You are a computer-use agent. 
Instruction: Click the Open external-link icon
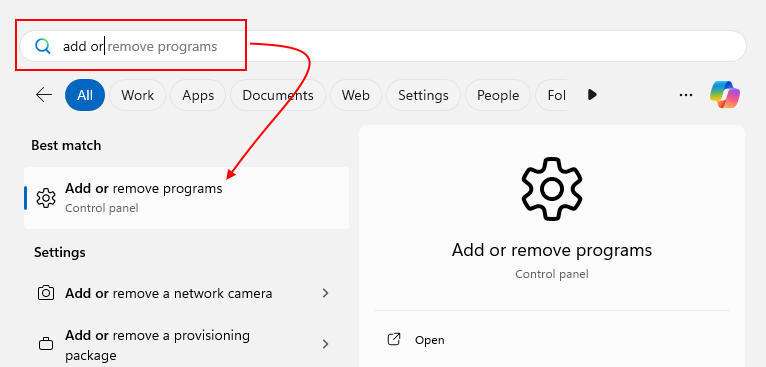pos(394,340)
